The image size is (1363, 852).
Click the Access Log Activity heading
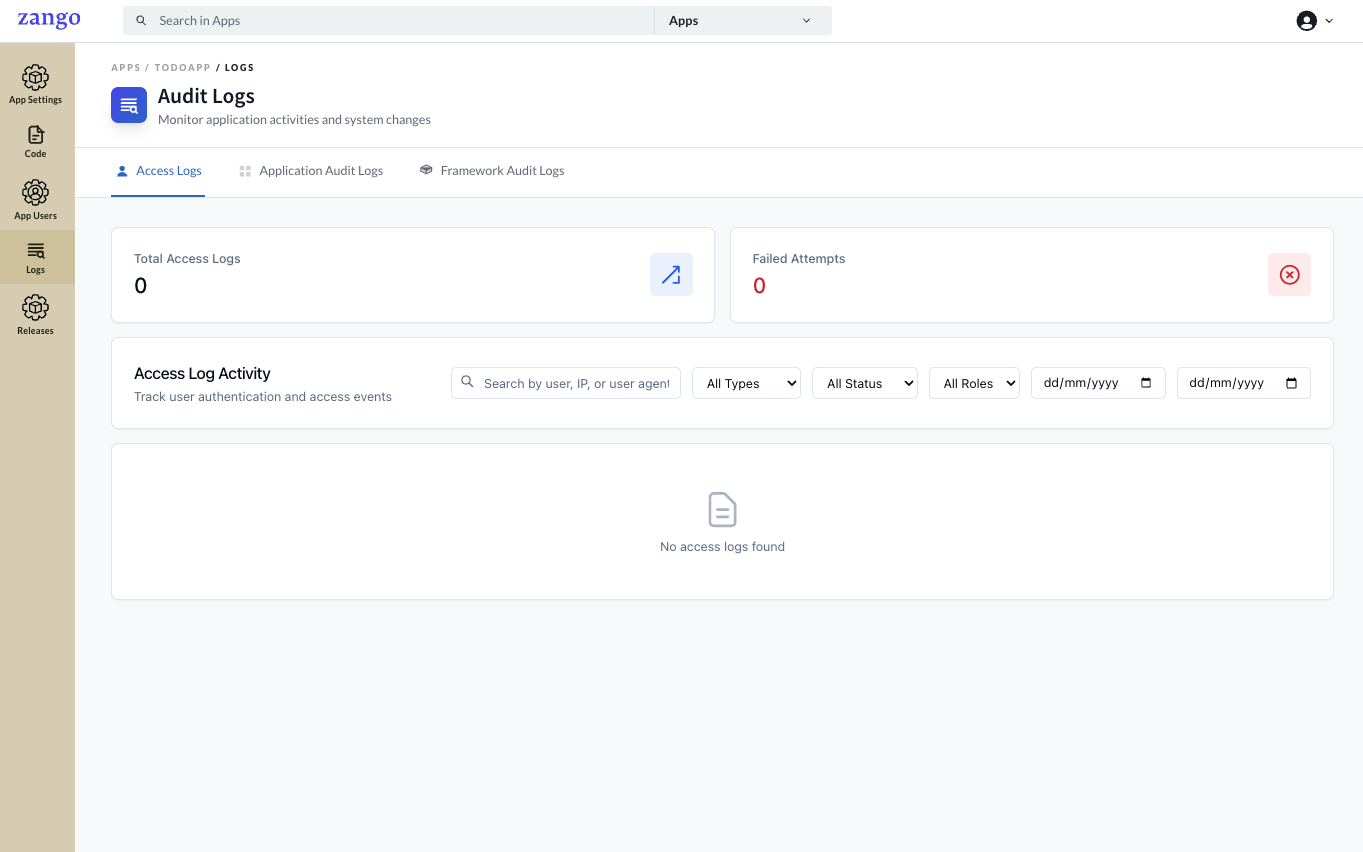click(x=202, y=373)
